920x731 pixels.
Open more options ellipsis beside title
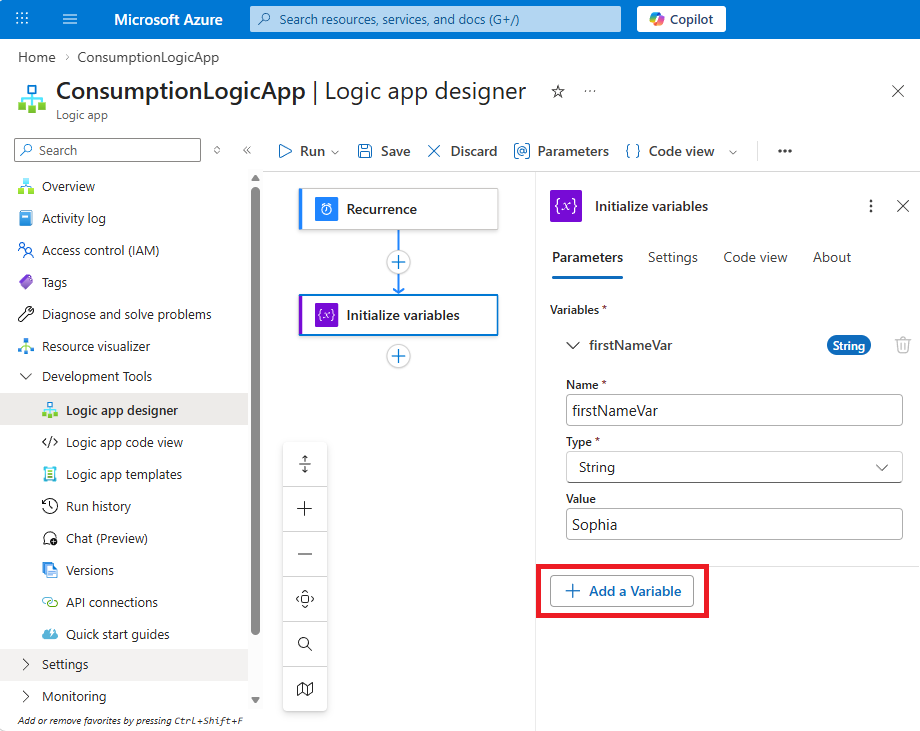point(590,91)
